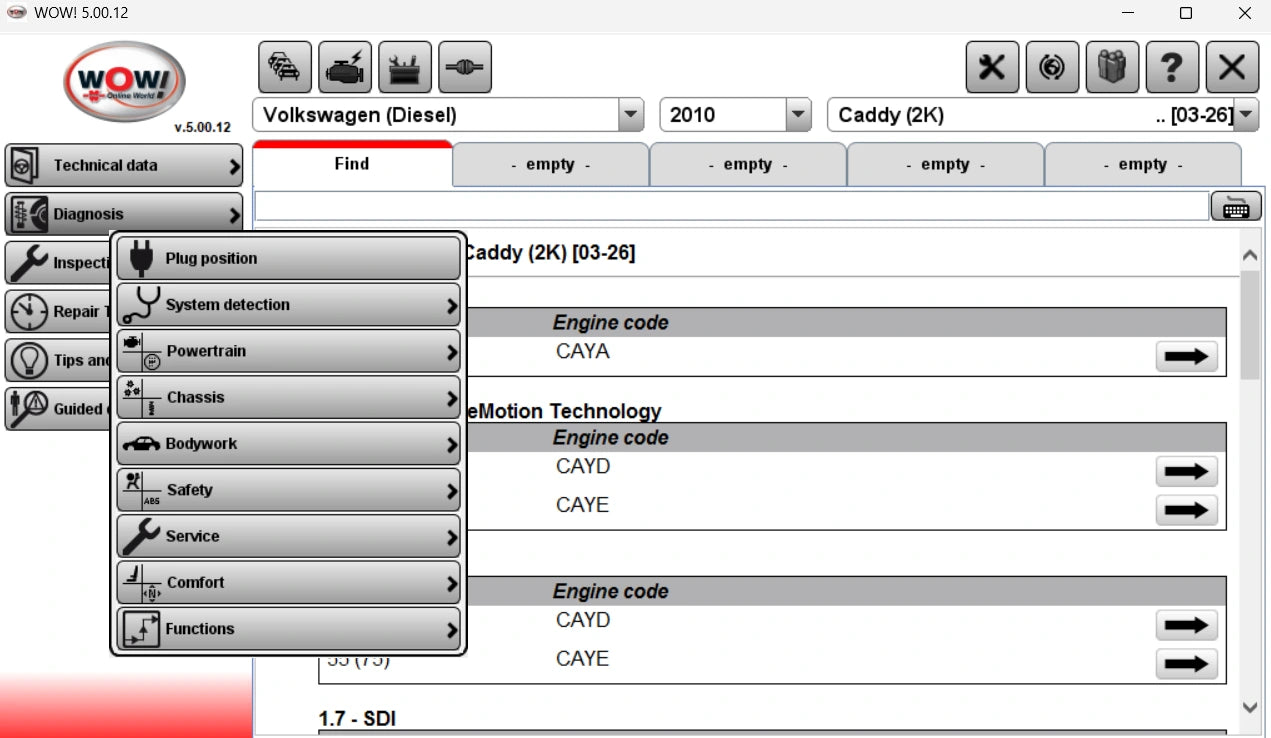Expand the System detection submenu
The width and height of the screenshot is (1271, 738).
(289, 305)
